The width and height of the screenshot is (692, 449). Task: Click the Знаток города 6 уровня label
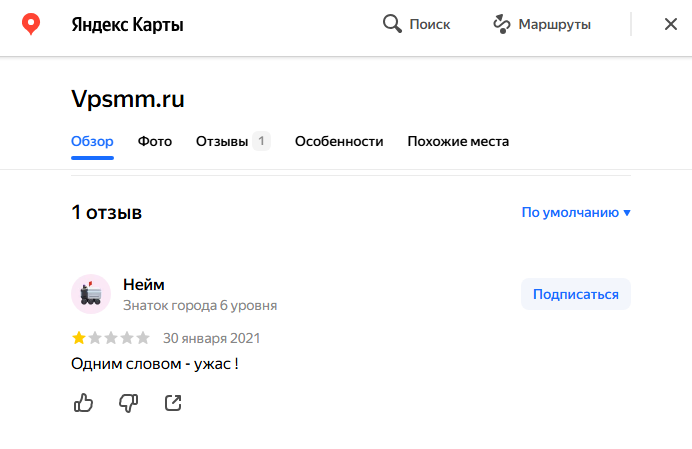[200, 306]
